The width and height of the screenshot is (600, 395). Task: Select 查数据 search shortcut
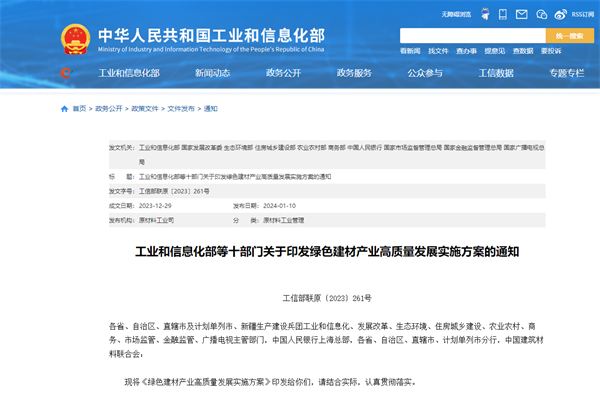(x=523, y=51)
